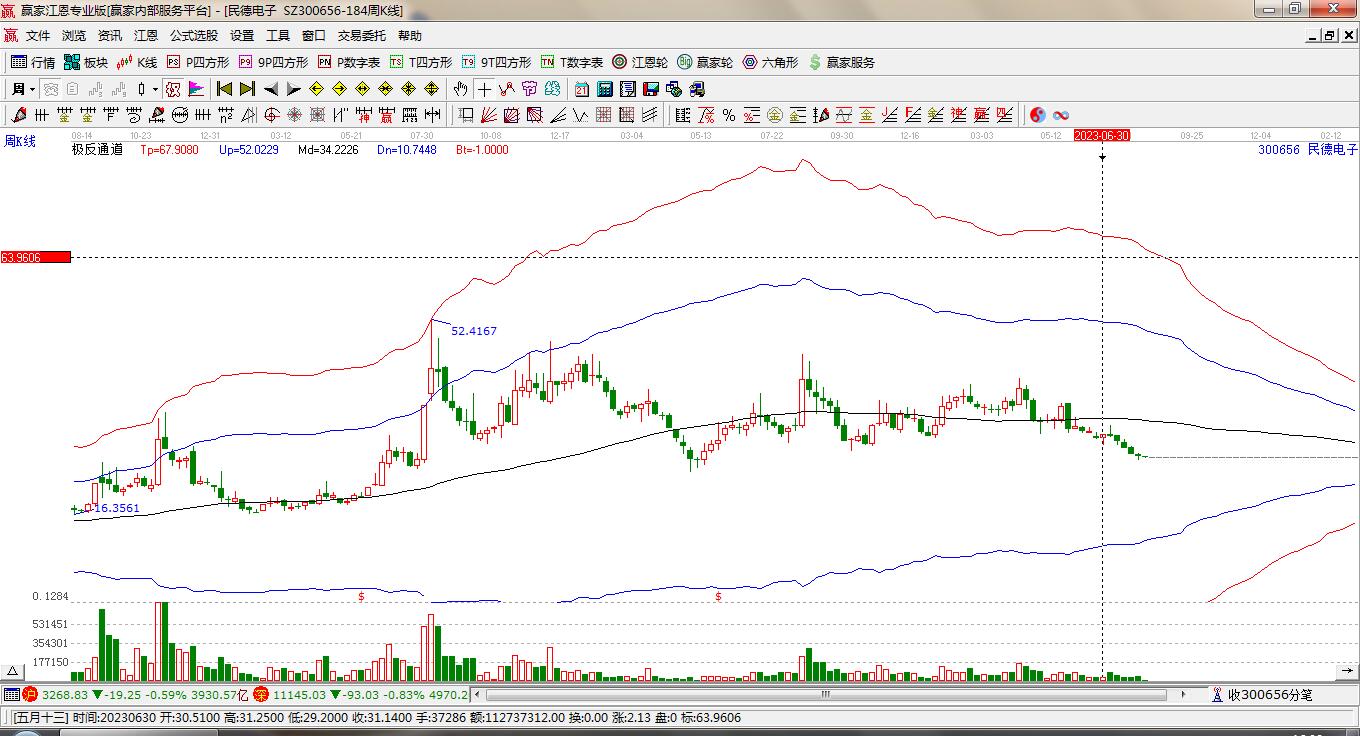Screen dimensions: 1360x736
Task: Click the Tp=67.9080 indicator value
Action: 169,150
